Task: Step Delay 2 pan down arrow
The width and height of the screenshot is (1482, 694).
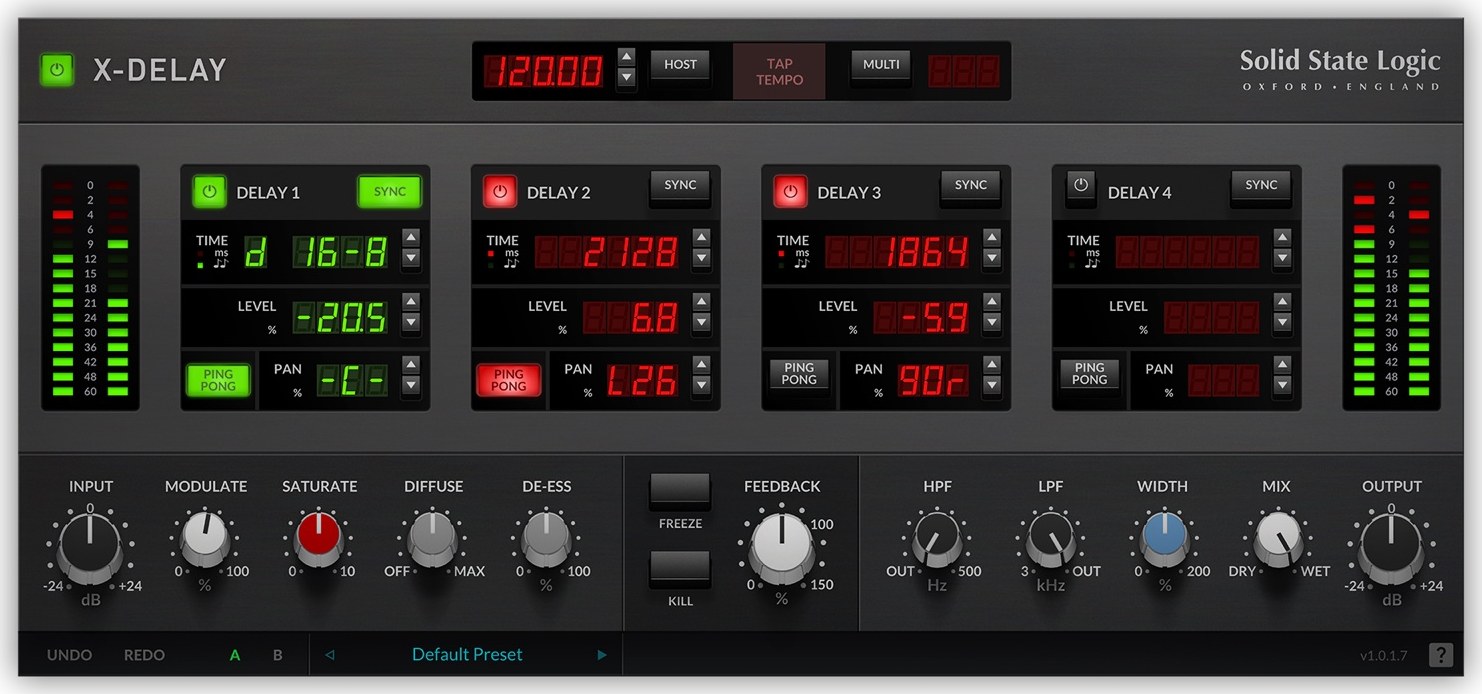Action: (x=701, y=385)
